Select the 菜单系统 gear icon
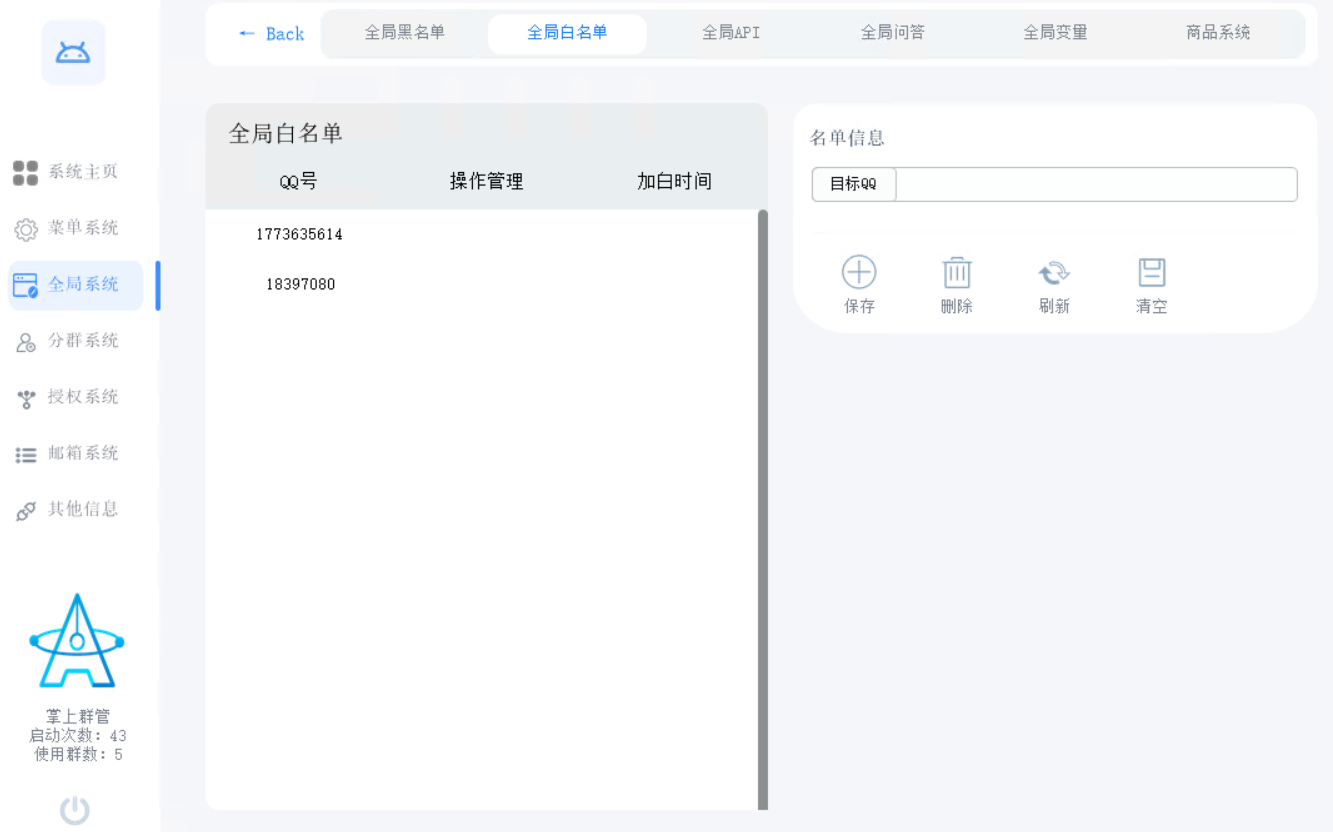The image size is (1333, 832). pyautogui.click(x=25, y=229)
